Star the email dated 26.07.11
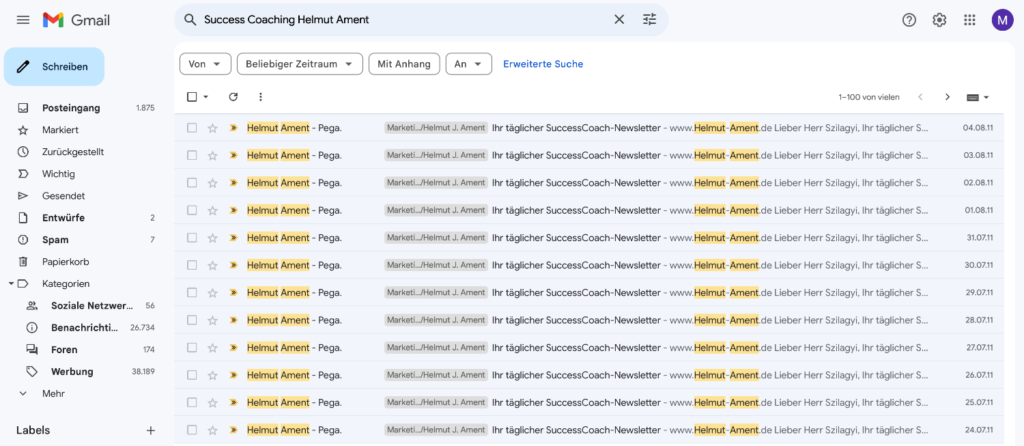Image resolution: width=1024 pixels, height=446 pixels. pyautogui.click(x=212, y=375)
